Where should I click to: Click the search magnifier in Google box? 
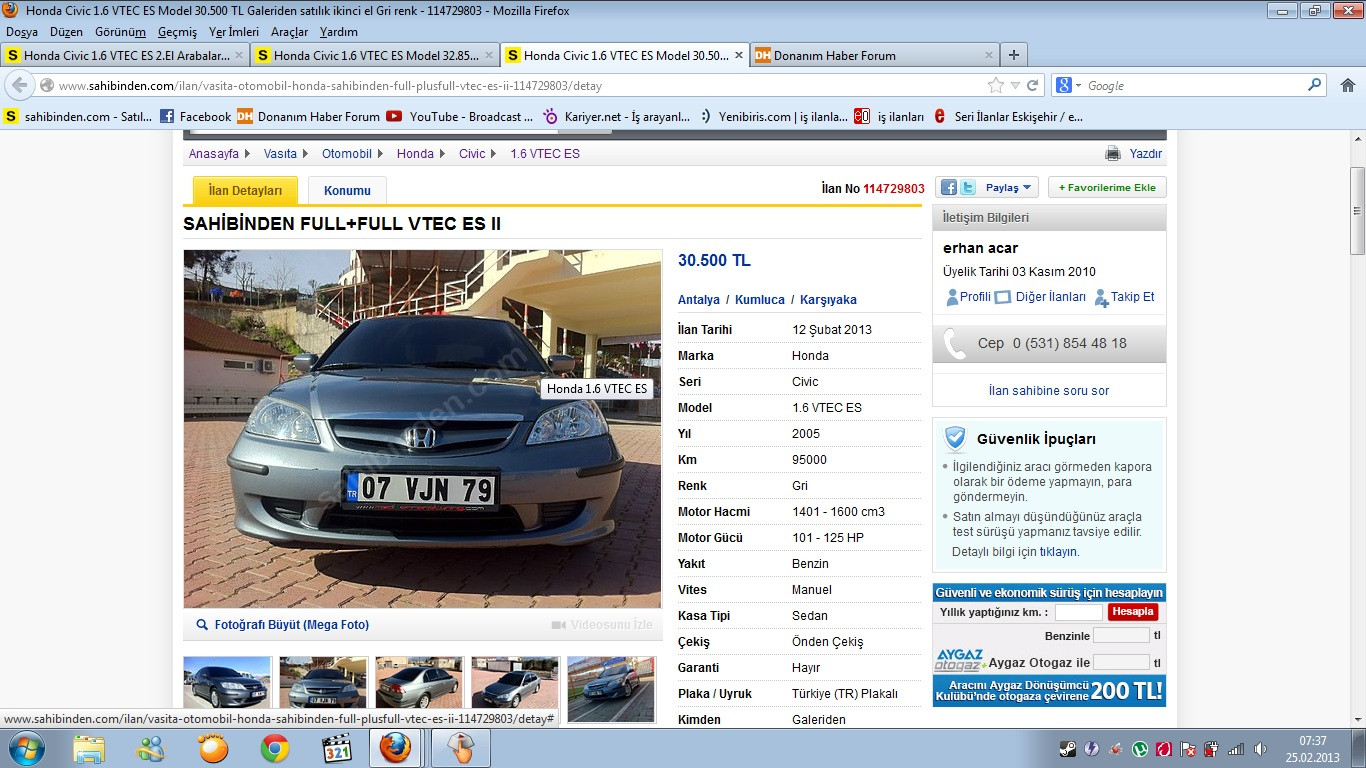[1315, 86]
